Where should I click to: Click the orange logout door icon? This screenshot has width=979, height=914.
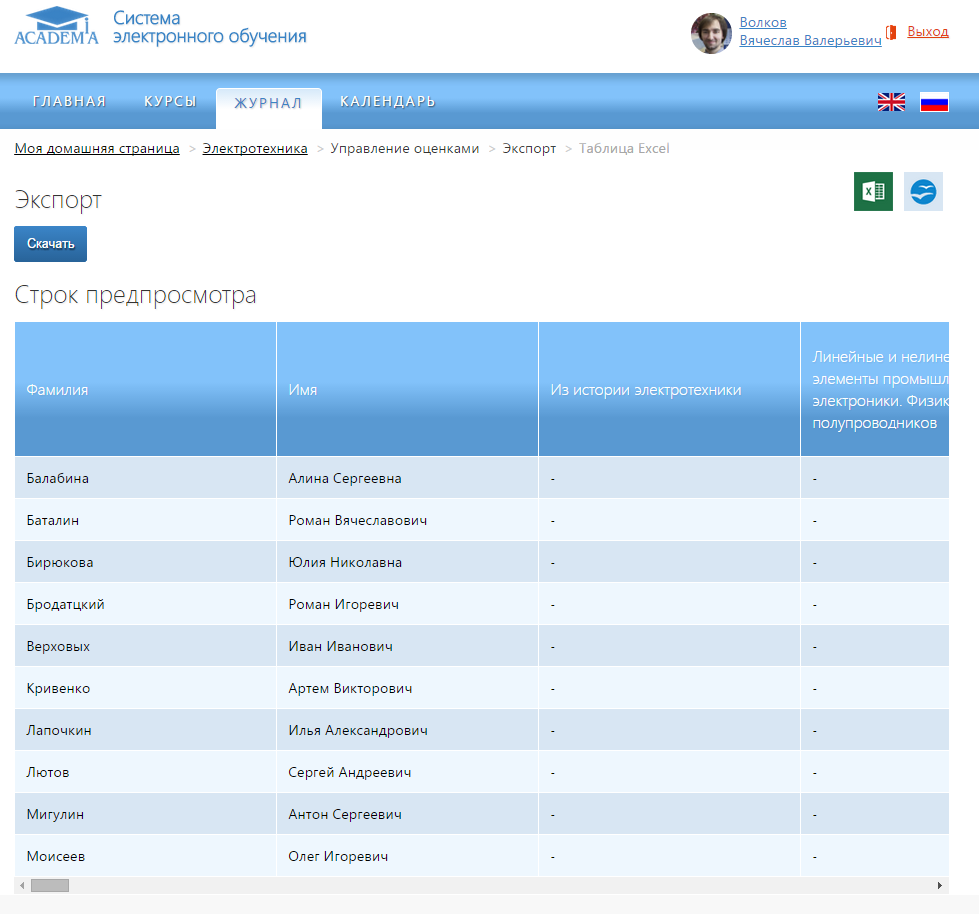[891, 32]
